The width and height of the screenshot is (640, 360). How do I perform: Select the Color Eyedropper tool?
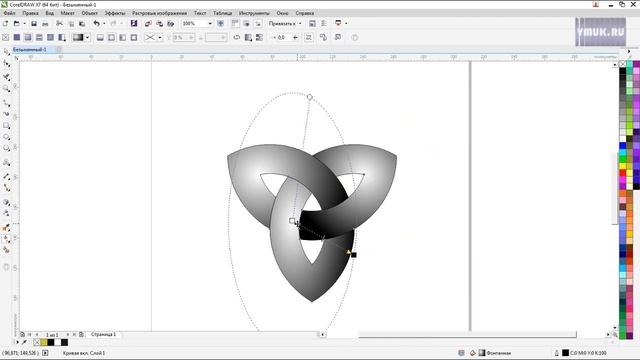click(6, 228)
